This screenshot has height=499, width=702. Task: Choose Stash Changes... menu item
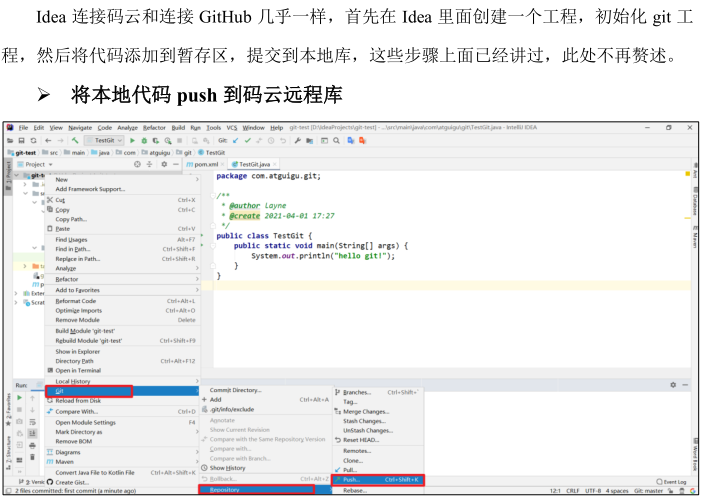pos(378,421)
